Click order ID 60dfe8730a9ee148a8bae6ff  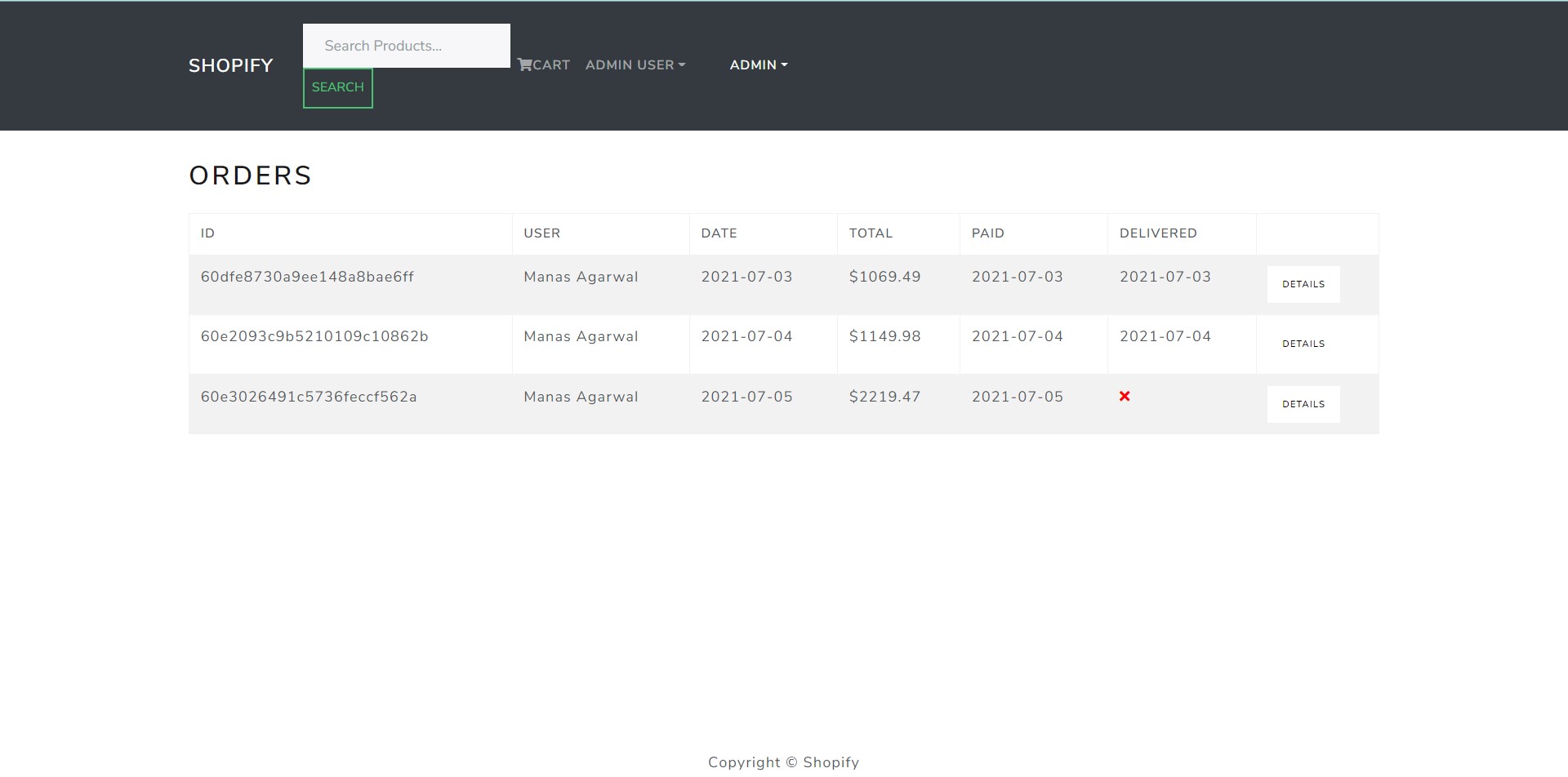pyautogui.click(x=308, y=277)
